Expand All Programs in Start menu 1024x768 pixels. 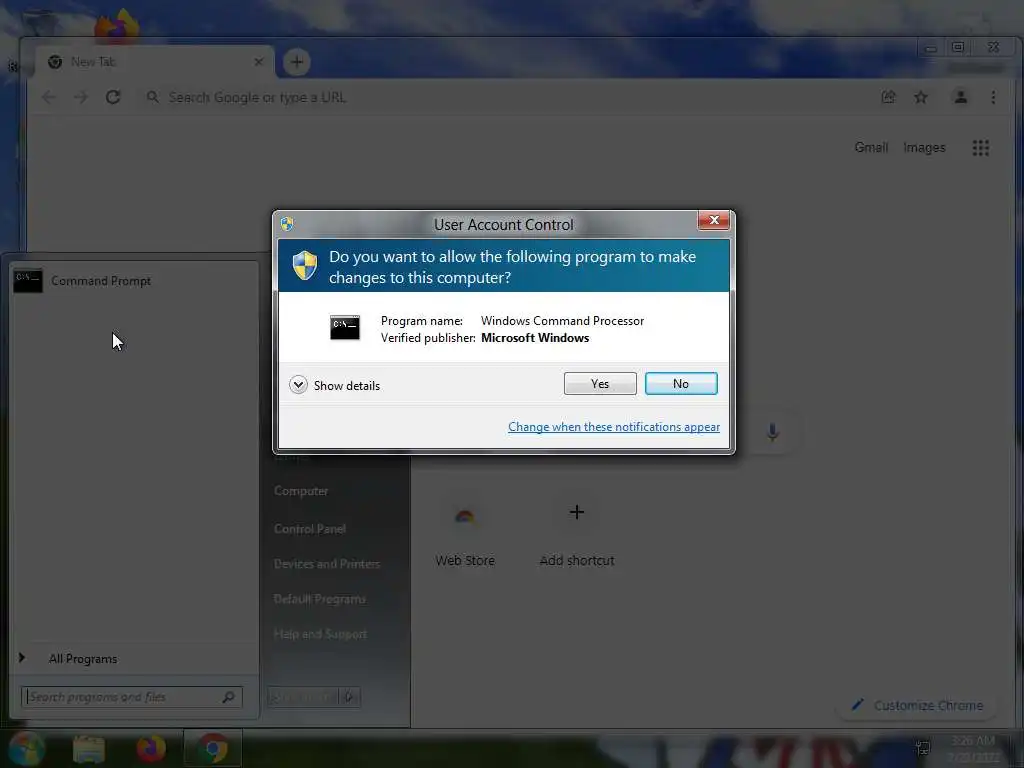83,659
